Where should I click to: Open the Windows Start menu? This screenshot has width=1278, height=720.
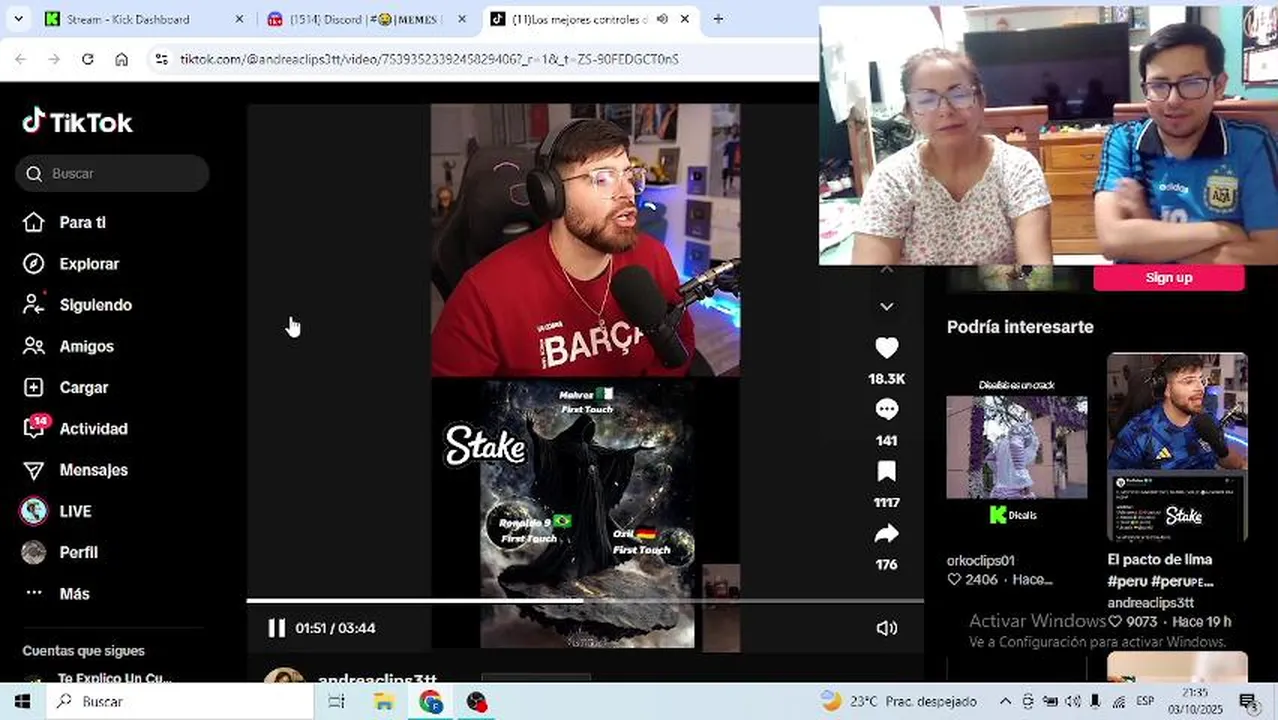(22, 701)
